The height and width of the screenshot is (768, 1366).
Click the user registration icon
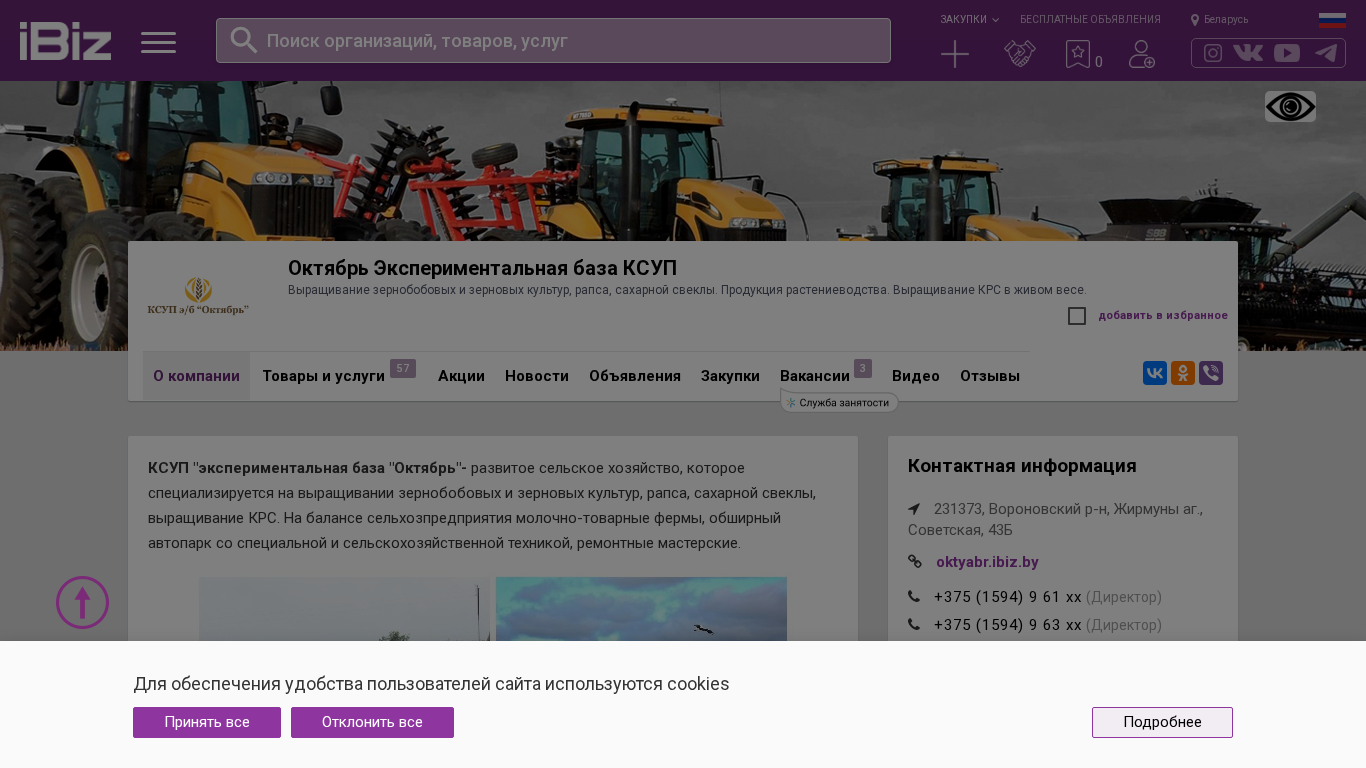1142,54
